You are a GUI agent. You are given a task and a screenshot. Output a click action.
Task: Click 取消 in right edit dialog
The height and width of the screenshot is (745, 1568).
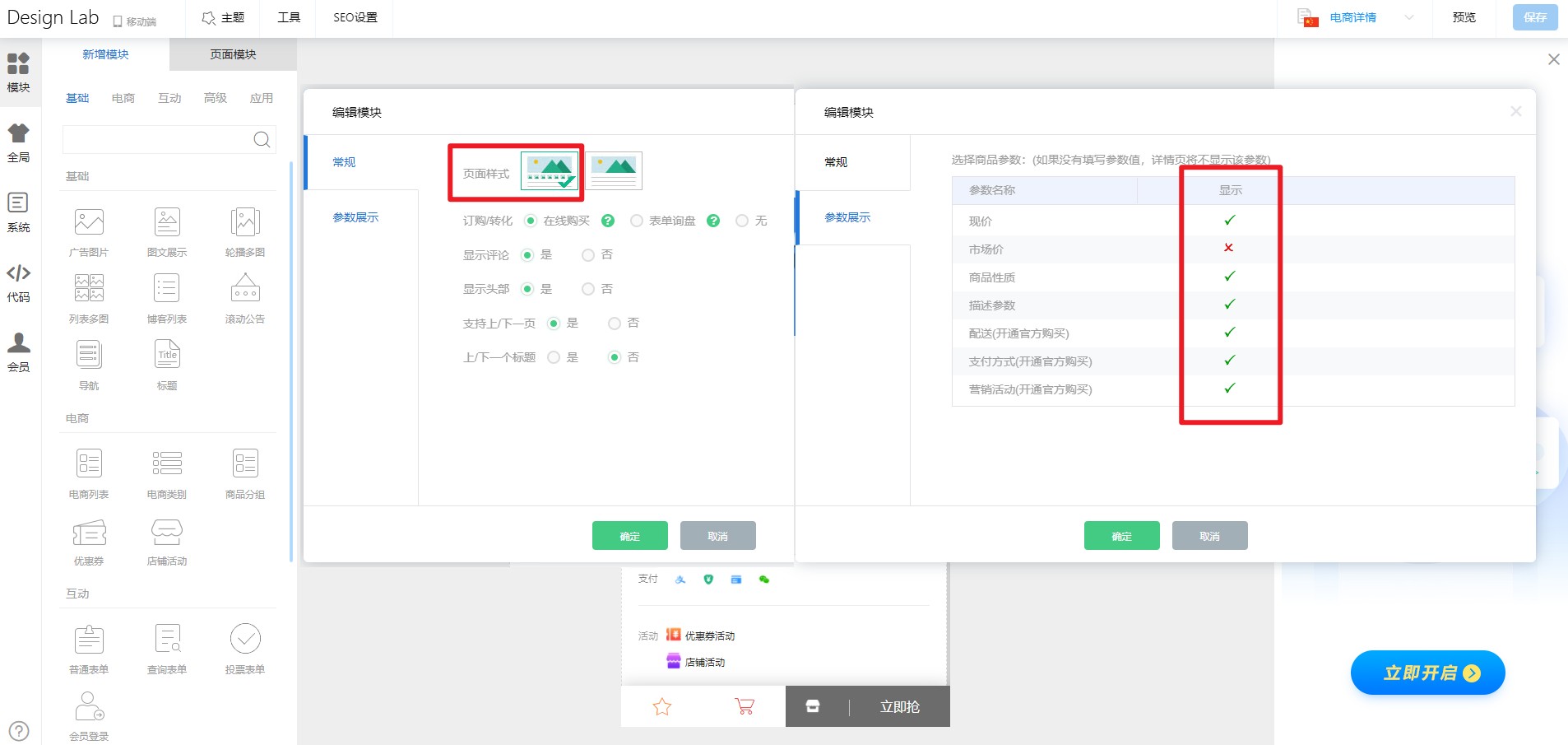pos(1210,536)
